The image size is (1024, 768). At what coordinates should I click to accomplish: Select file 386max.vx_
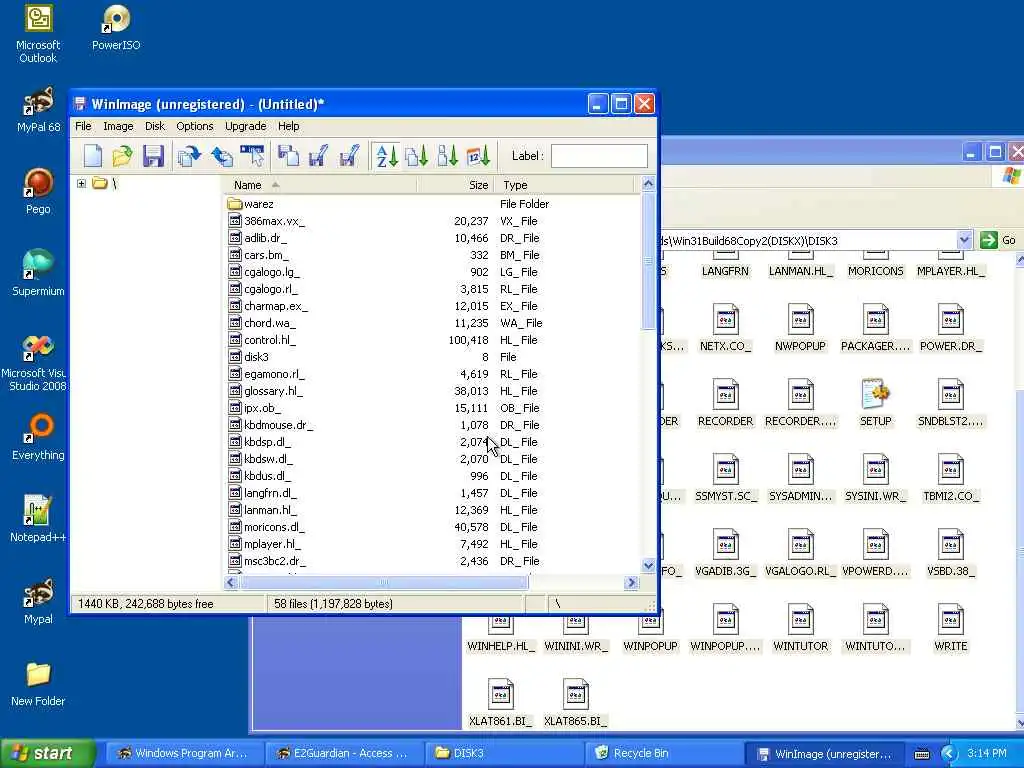(x=266, y=221)
